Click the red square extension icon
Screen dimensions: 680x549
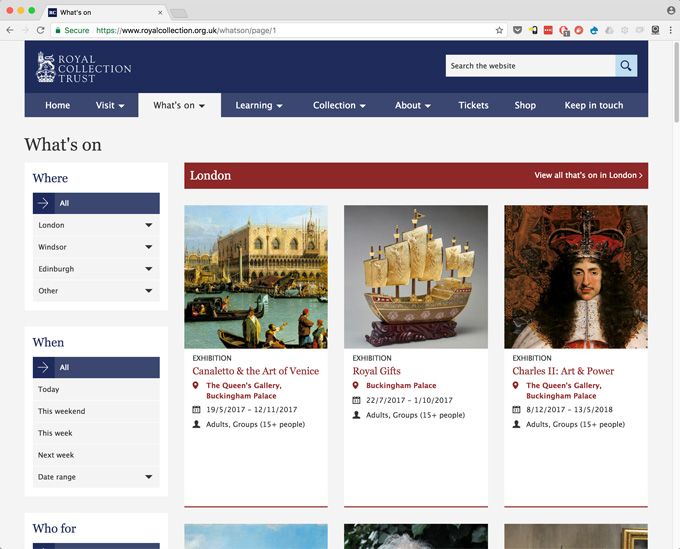point(548,30)
